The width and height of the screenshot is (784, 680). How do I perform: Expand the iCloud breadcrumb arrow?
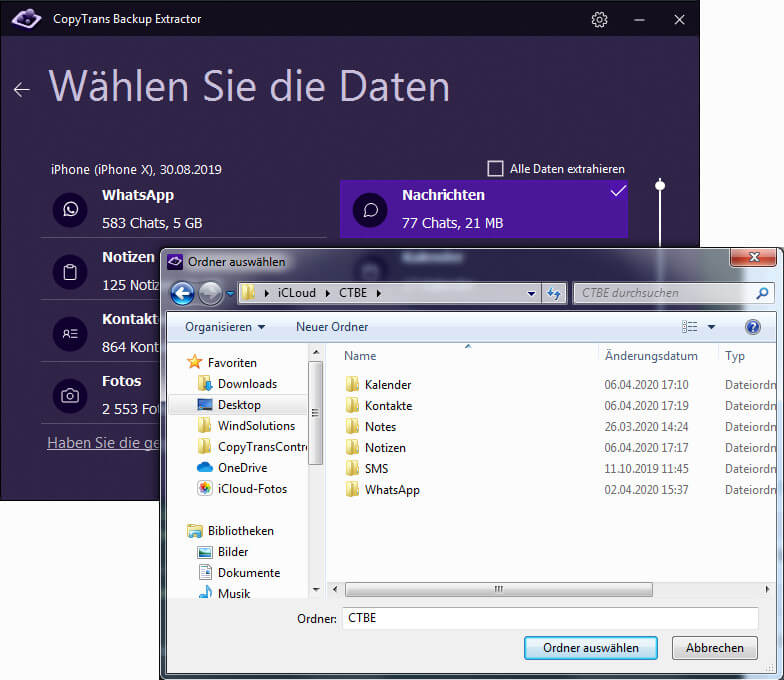[328, 294]
